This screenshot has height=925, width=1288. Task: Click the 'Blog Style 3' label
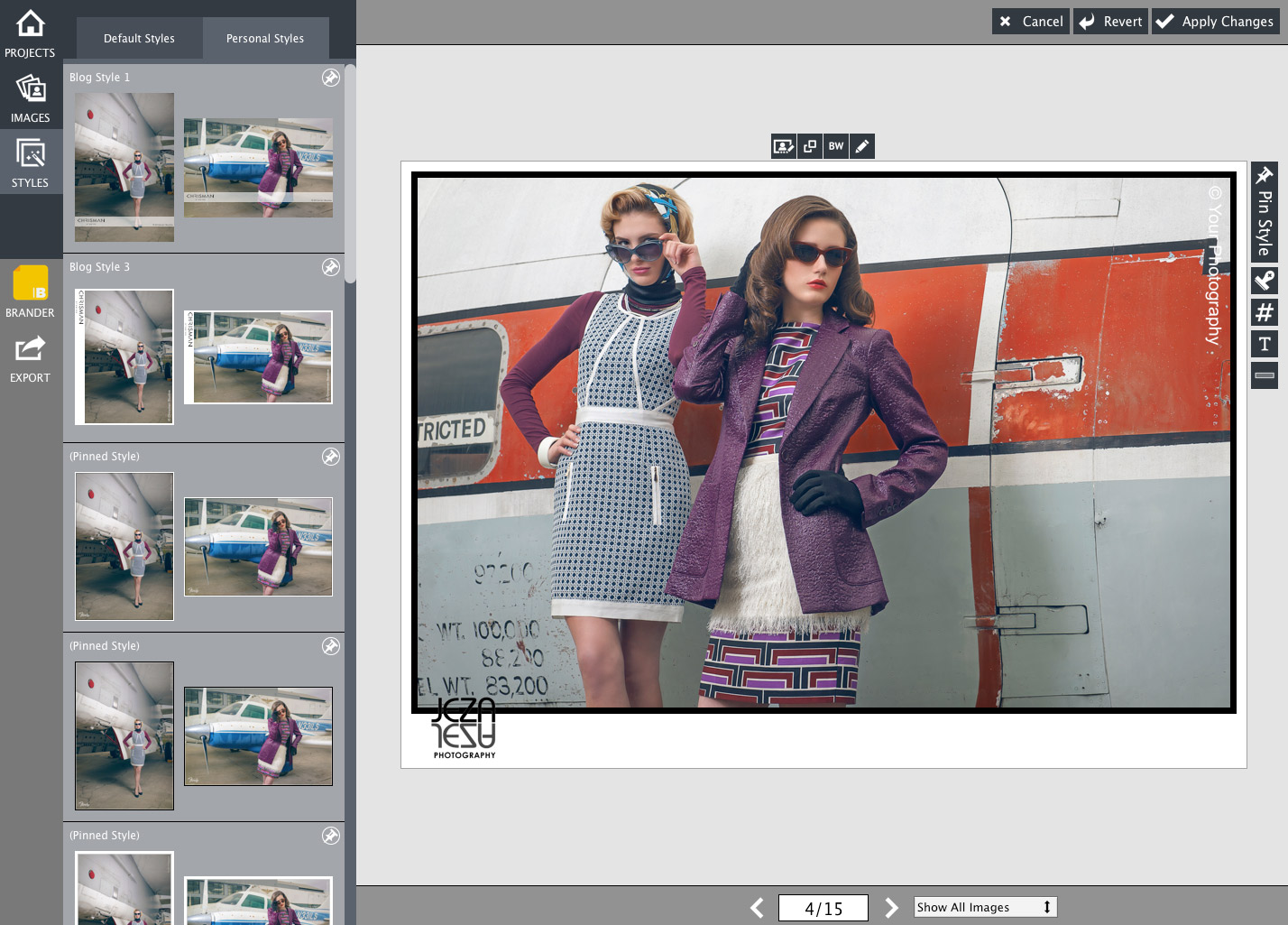pos(100,267)
